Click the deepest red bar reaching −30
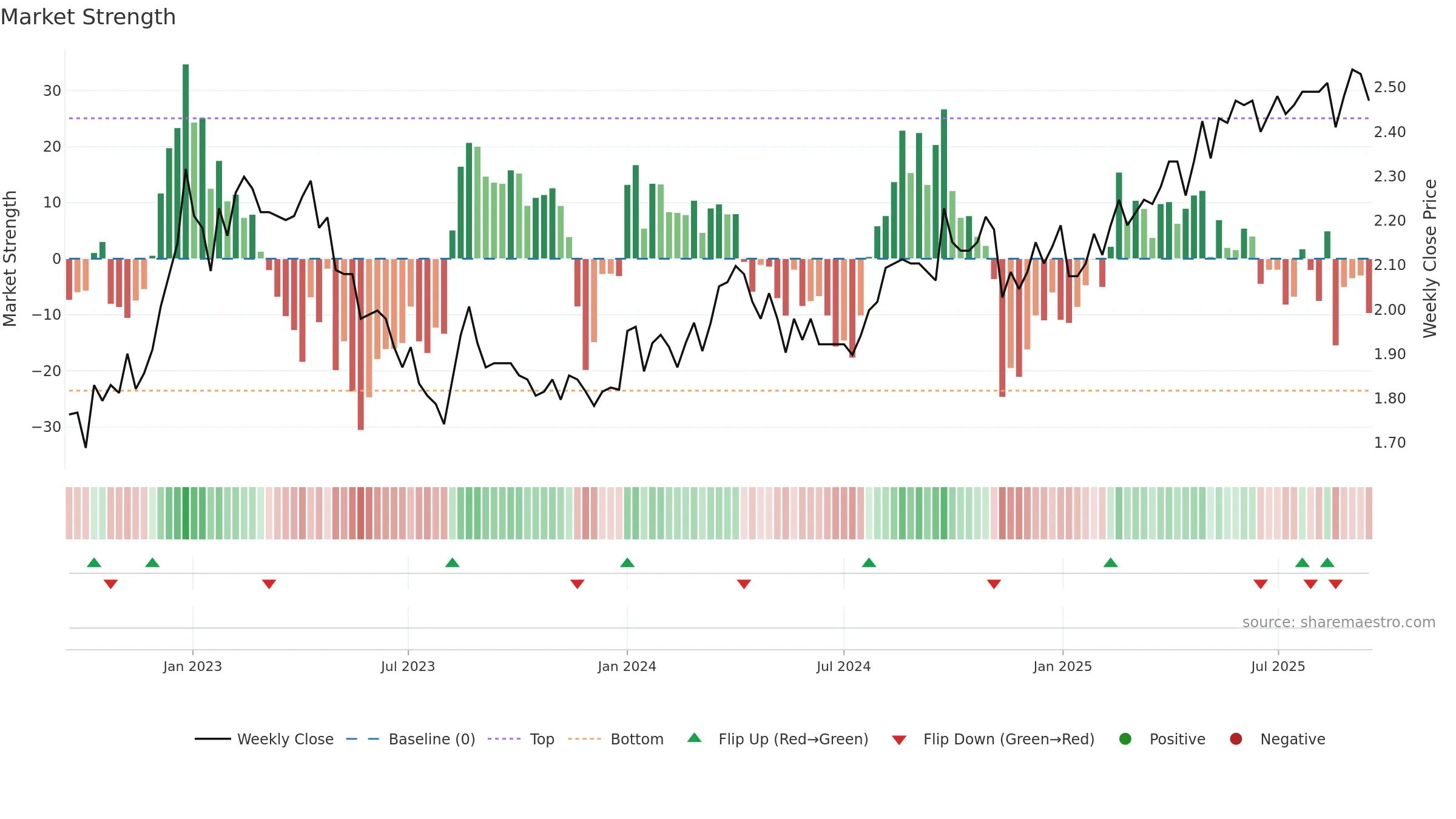This screenshot has width=1456, height=819. click(x=361, y=344)
